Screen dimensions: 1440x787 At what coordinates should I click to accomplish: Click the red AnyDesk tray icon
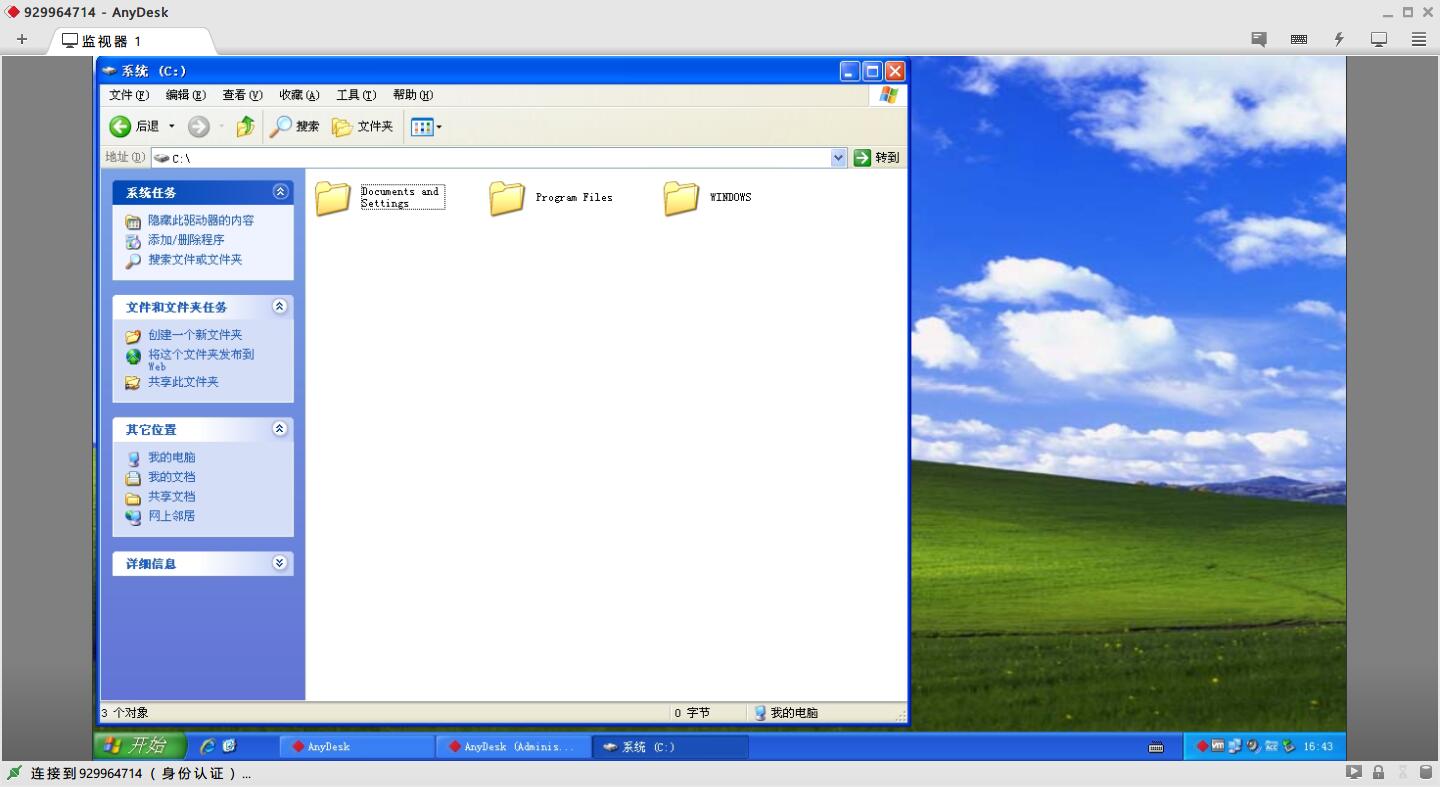point(1202,746)
